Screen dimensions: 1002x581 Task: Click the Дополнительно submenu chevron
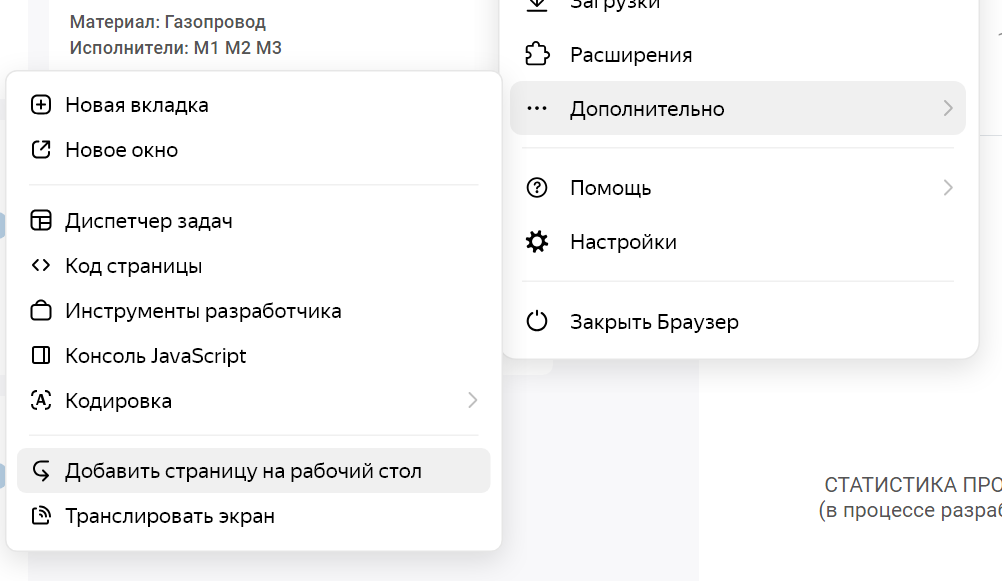pyautogui.click(x=947, y=108)
